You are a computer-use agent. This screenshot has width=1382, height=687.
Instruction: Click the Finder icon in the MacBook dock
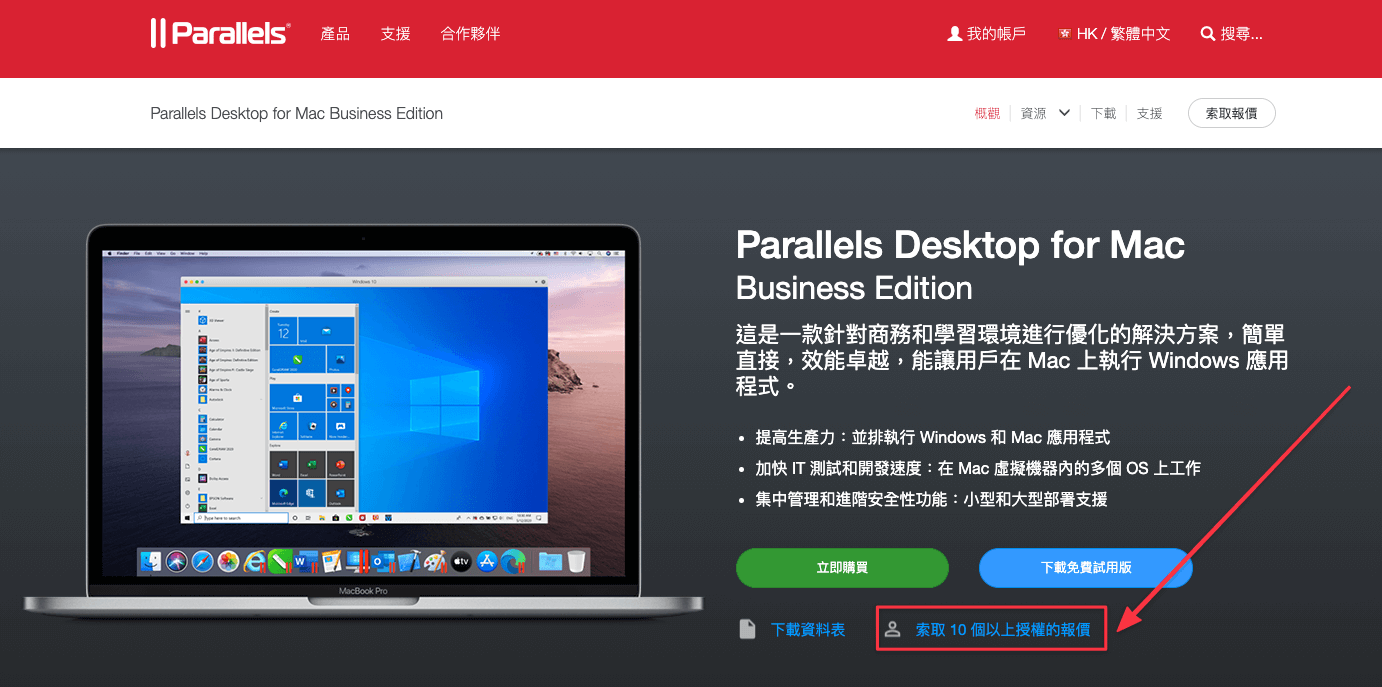tap(151, 562)
